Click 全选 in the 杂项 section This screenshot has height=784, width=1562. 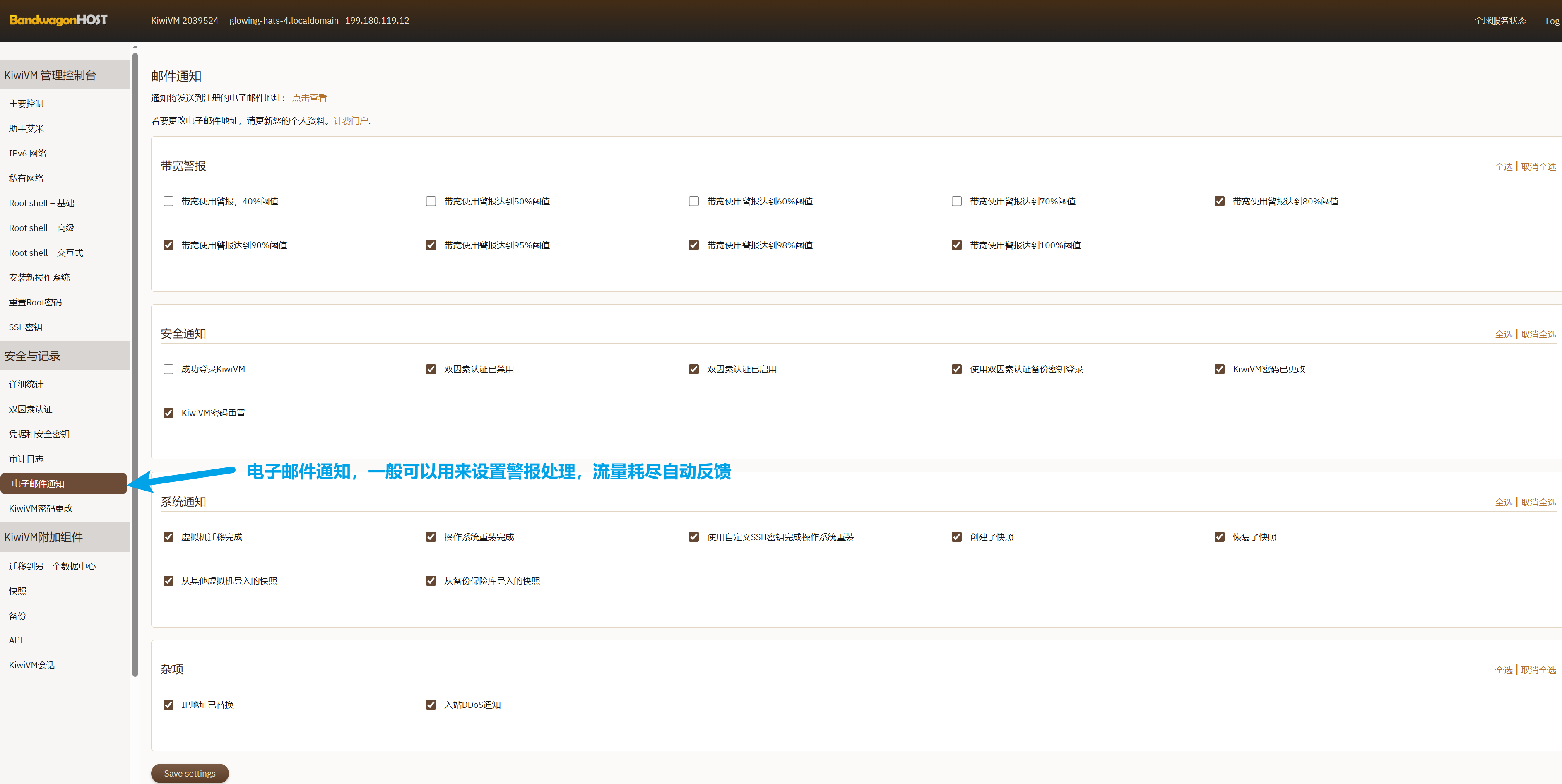1503,670
